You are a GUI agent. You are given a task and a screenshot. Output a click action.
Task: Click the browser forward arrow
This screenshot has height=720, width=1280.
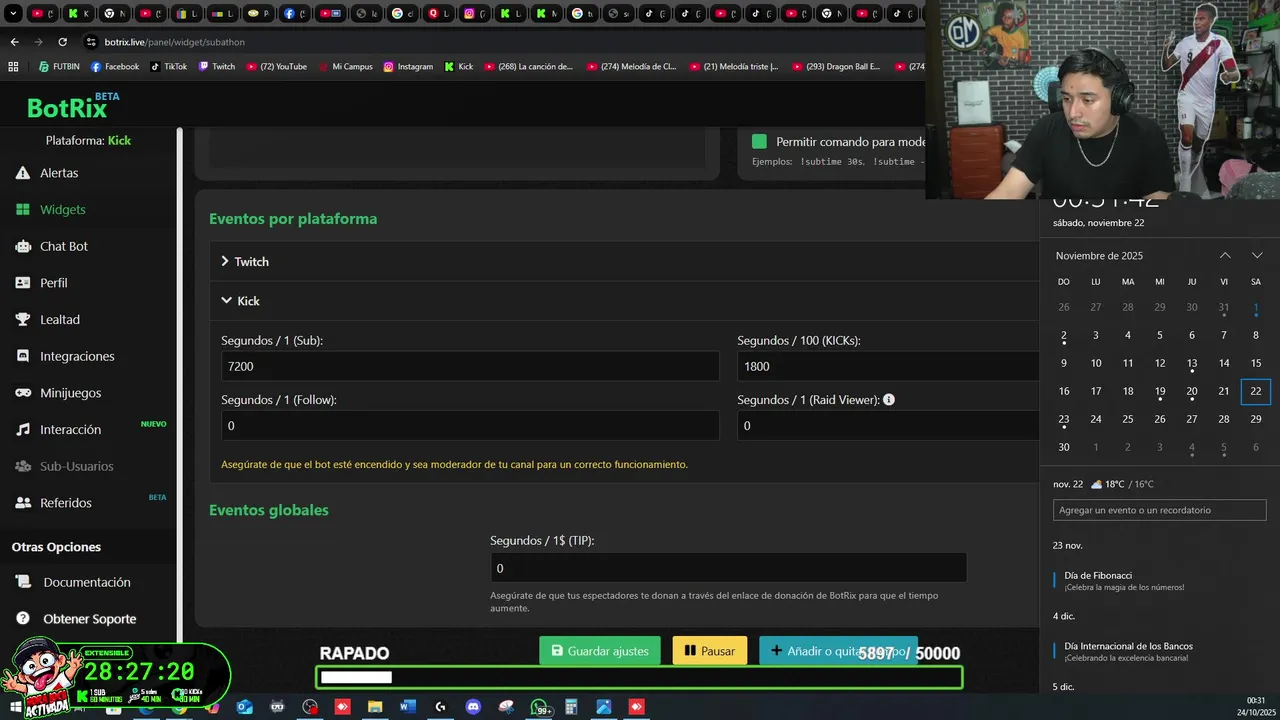[38, 42]
